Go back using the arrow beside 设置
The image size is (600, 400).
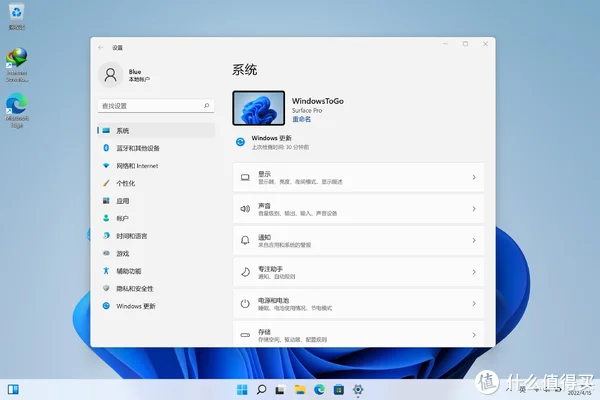[101, 47]
